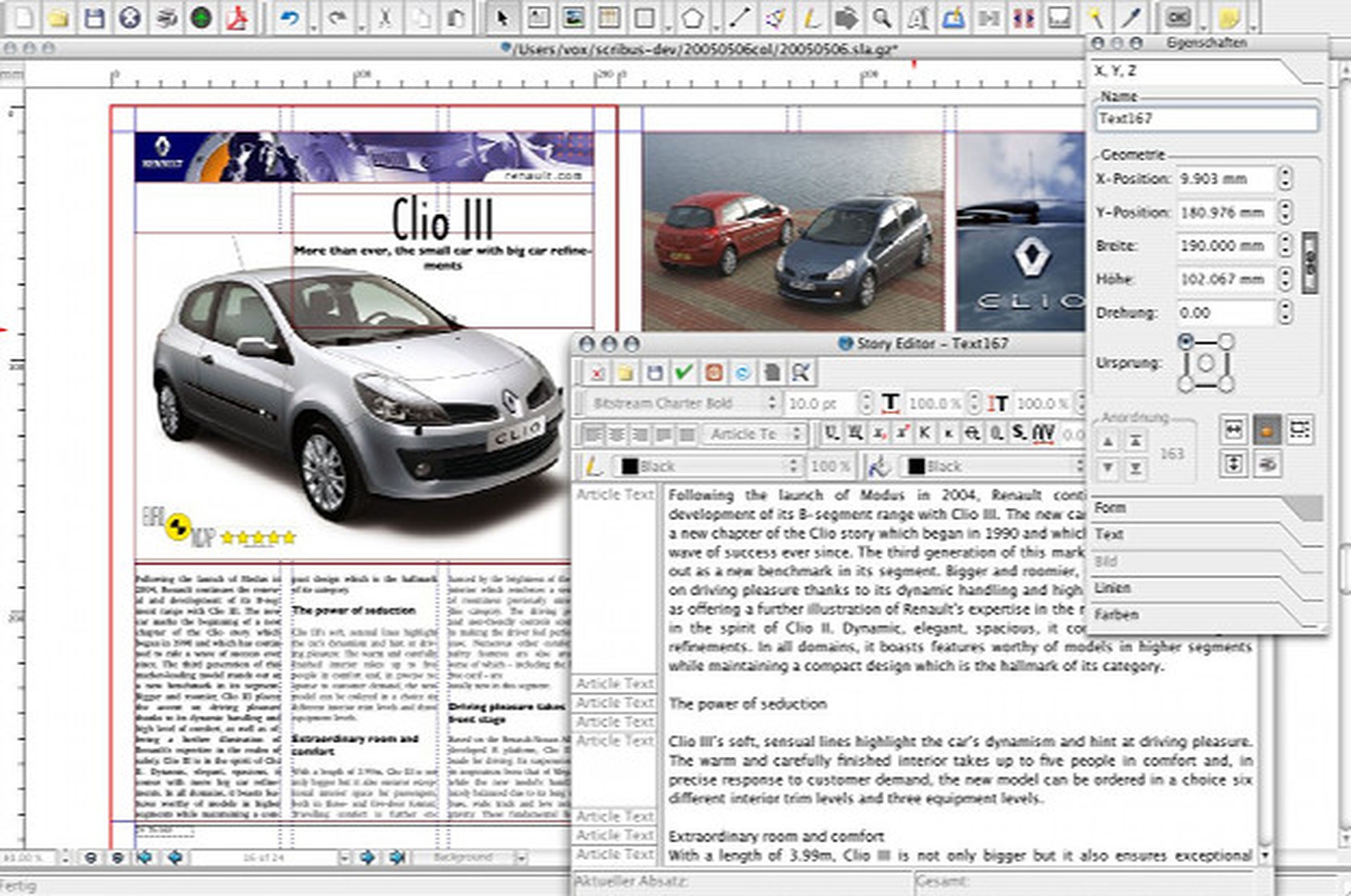Set align center in Story Editor
Viewport: 1351px width, 896px height.
pos(616,435)
